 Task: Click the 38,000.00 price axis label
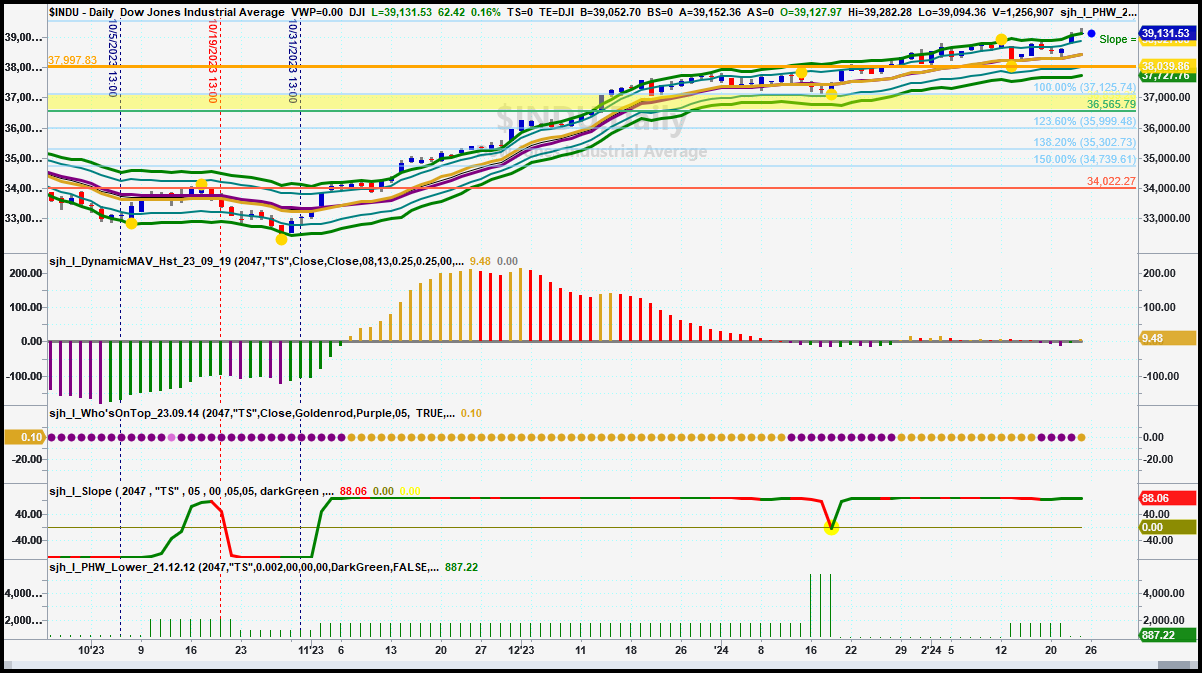[x=22, y=68]
